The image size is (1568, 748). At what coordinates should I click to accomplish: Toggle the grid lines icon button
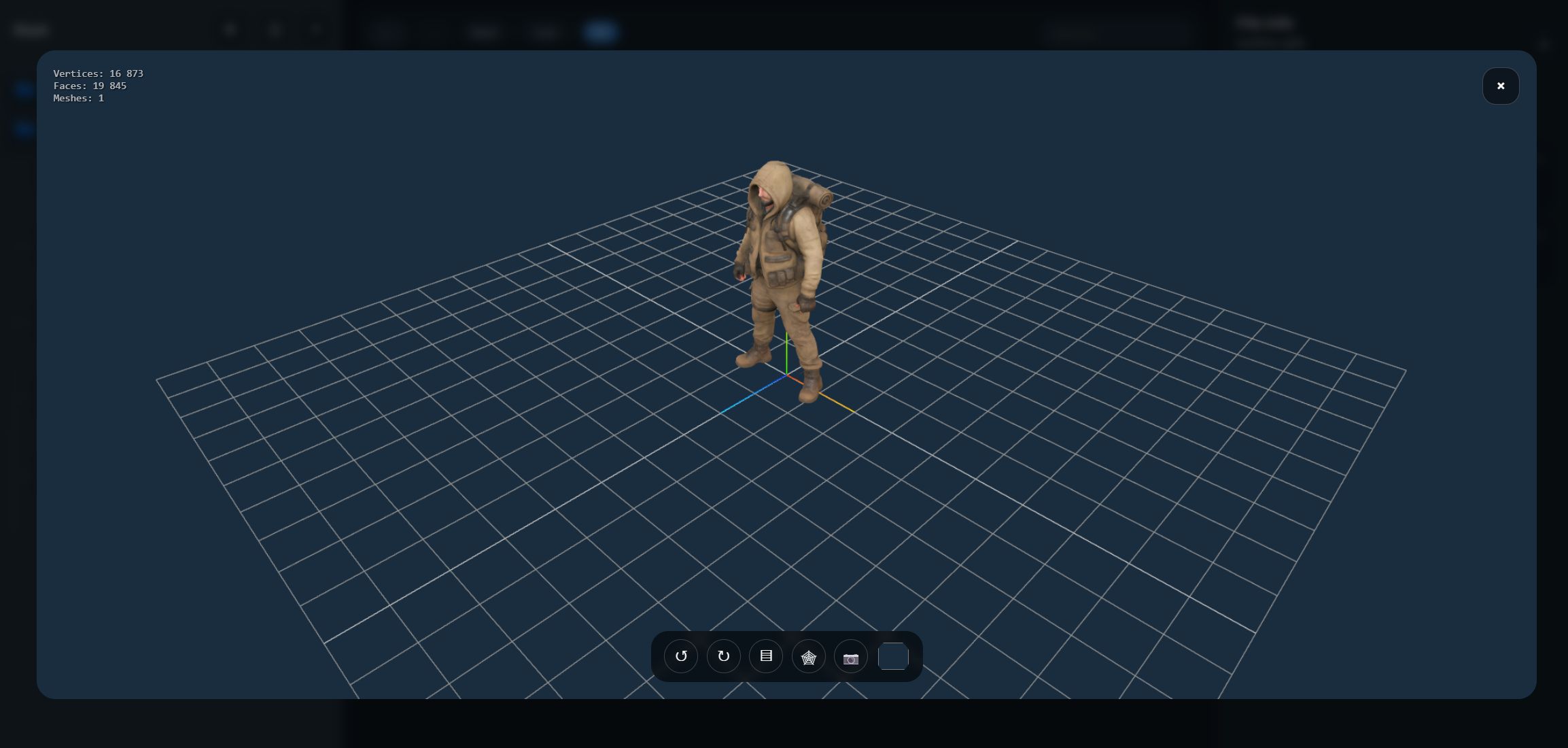pyautogui.click(x=766, y=656)
